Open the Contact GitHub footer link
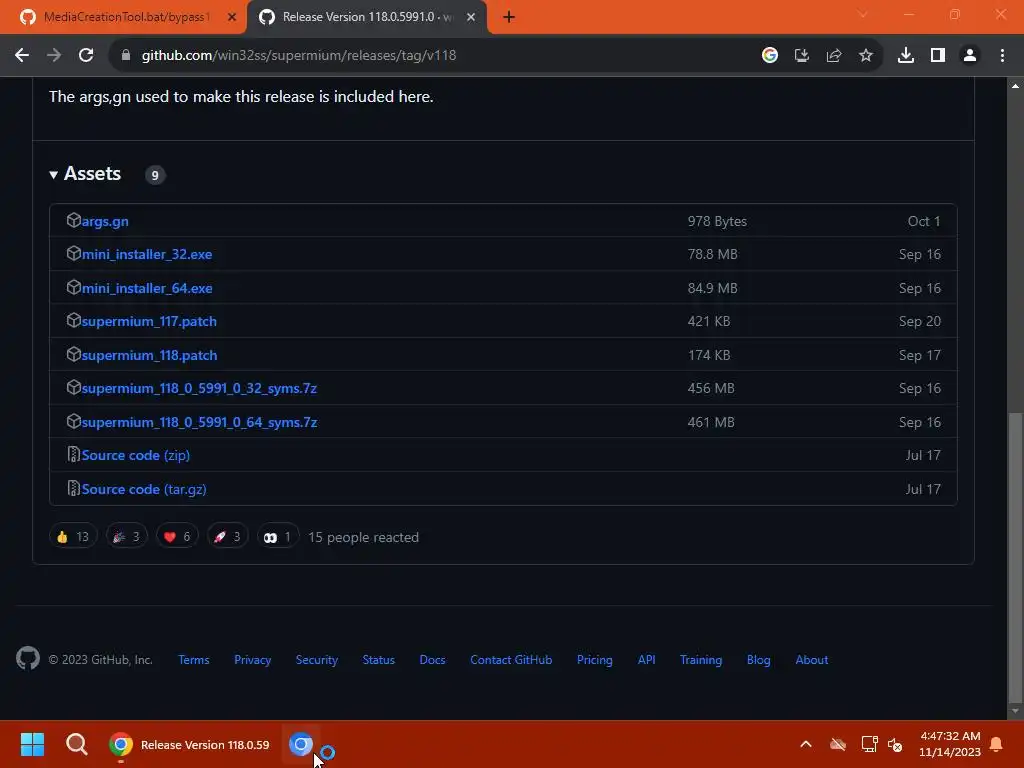Viewport: 1024px width, 768px height. (511, 660)
